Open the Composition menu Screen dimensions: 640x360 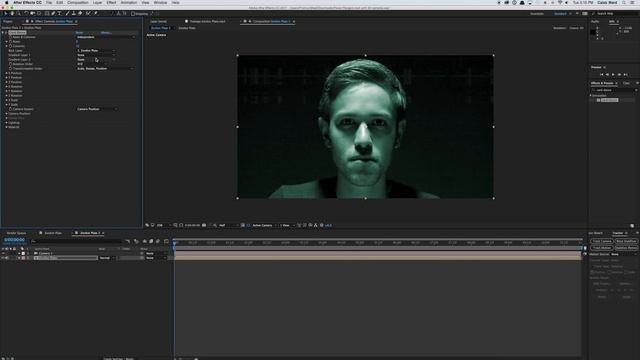click(x=78, y=2)
